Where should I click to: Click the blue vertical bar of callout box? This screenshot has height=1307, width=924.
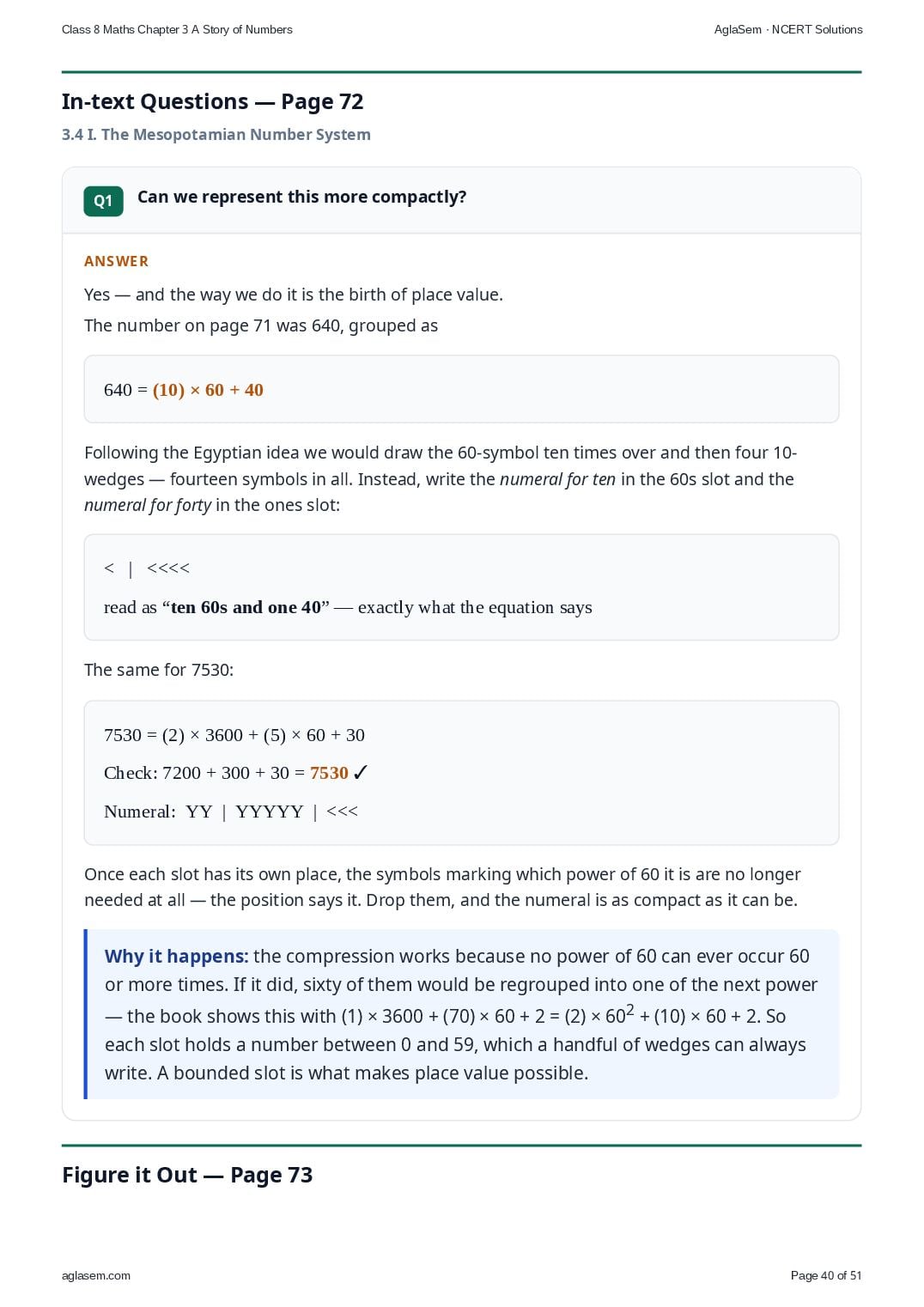click(86, 1014)
